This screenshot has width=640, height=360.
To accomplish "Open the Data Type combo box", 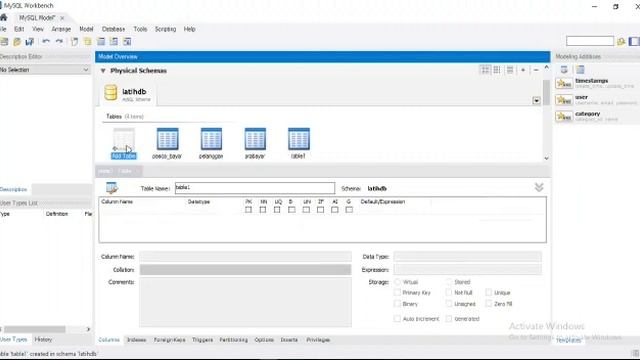I will (x=468, y=257).
